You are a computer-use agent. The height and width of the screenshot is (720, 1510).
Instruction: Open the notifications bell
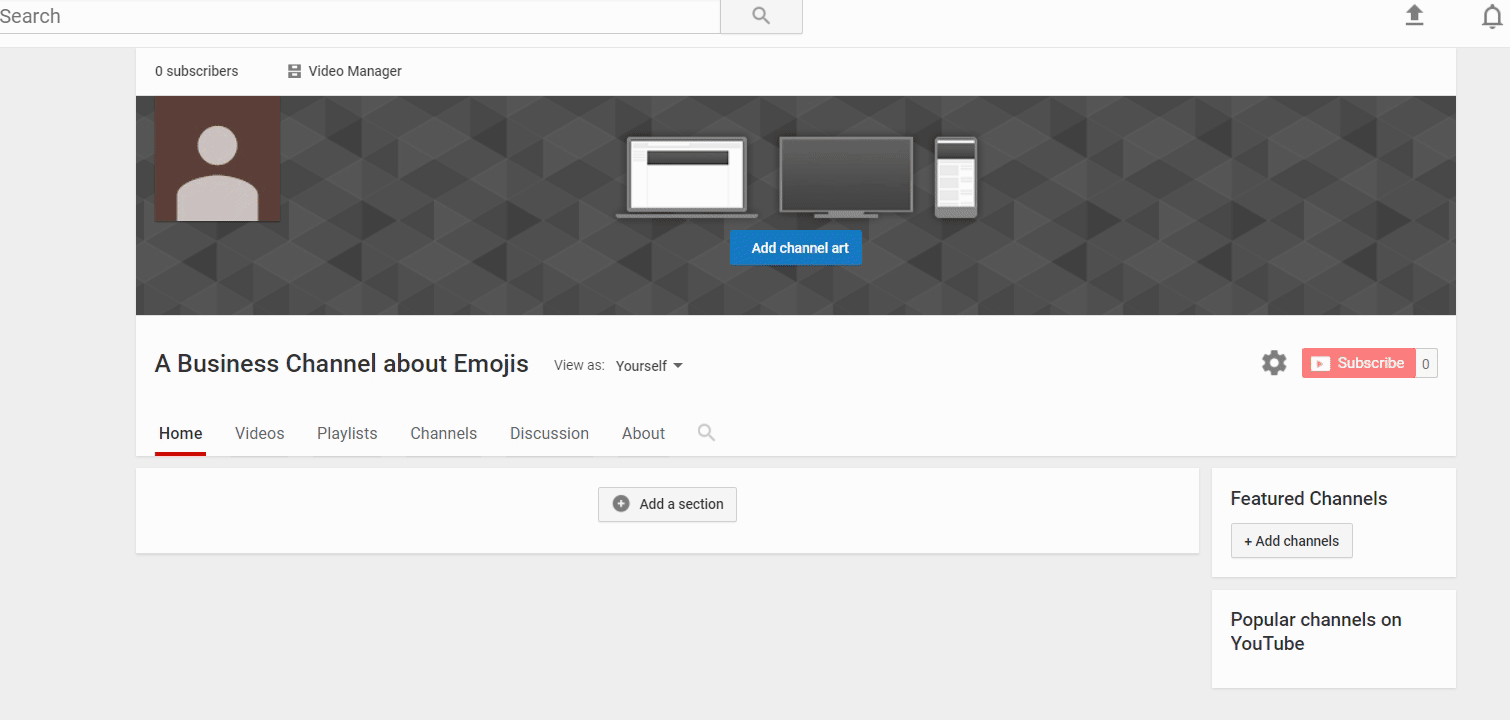click(x=1492, y=17)
